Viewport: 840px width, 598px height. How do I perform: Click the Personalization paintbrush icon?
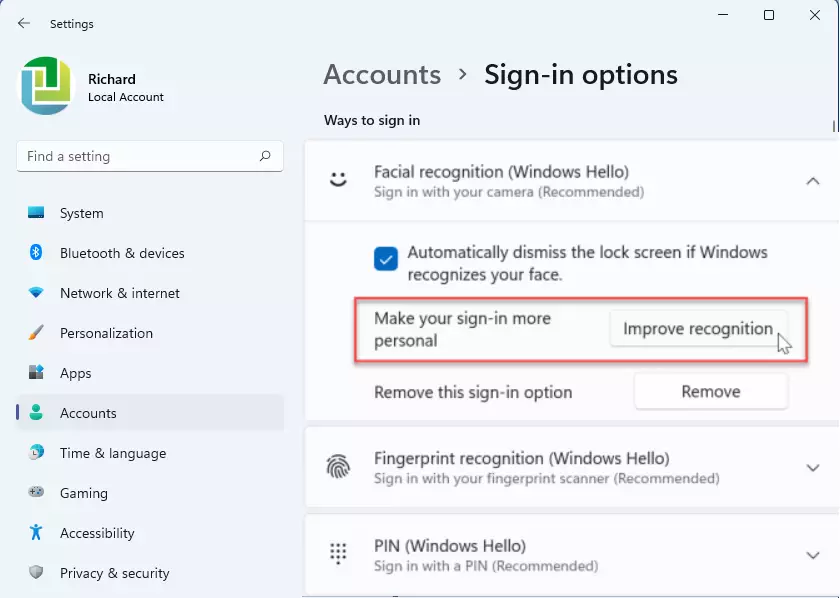click(36, 333)
